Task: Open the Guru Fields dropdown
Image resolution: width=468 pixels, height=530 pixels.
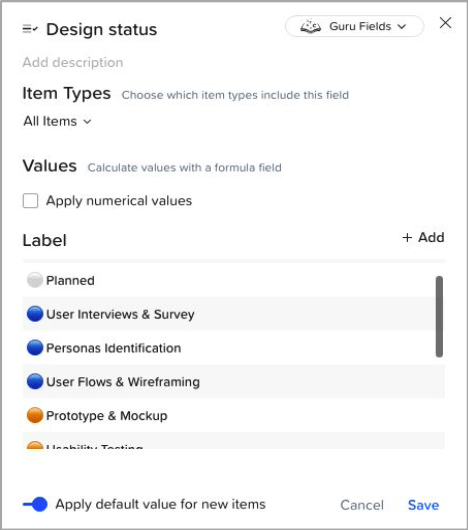Action: [354, 26]
